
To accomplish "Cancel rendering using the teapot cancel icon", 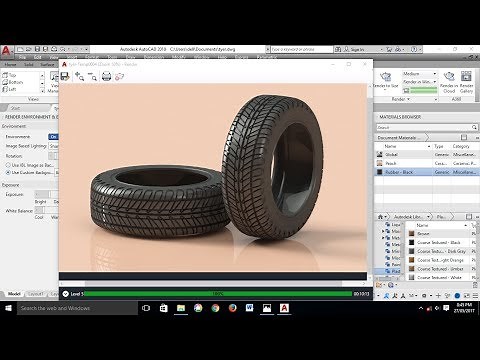I will (x=119, y=76).
